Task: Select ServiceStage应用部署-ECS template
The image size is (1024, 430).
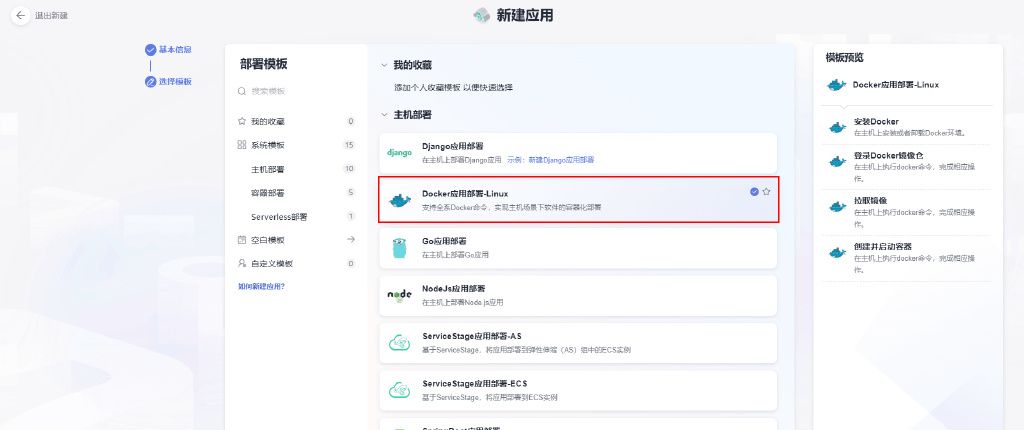Action: [578, 390]
